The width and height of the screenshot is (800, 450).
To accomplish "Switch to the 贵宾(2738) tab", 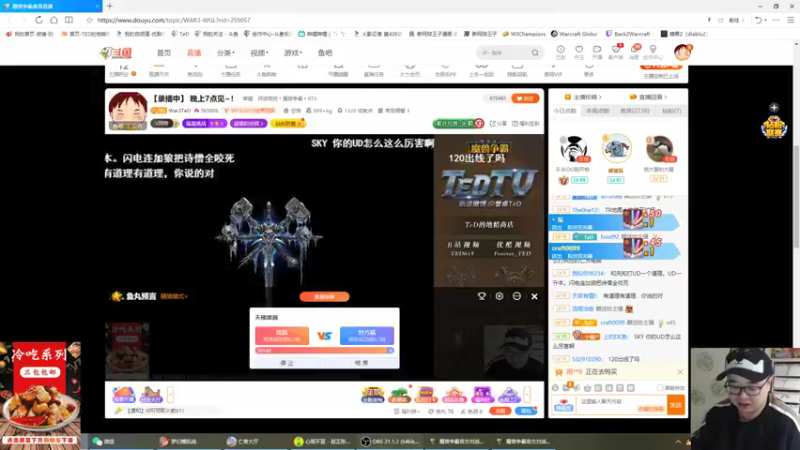I will 635,111.
